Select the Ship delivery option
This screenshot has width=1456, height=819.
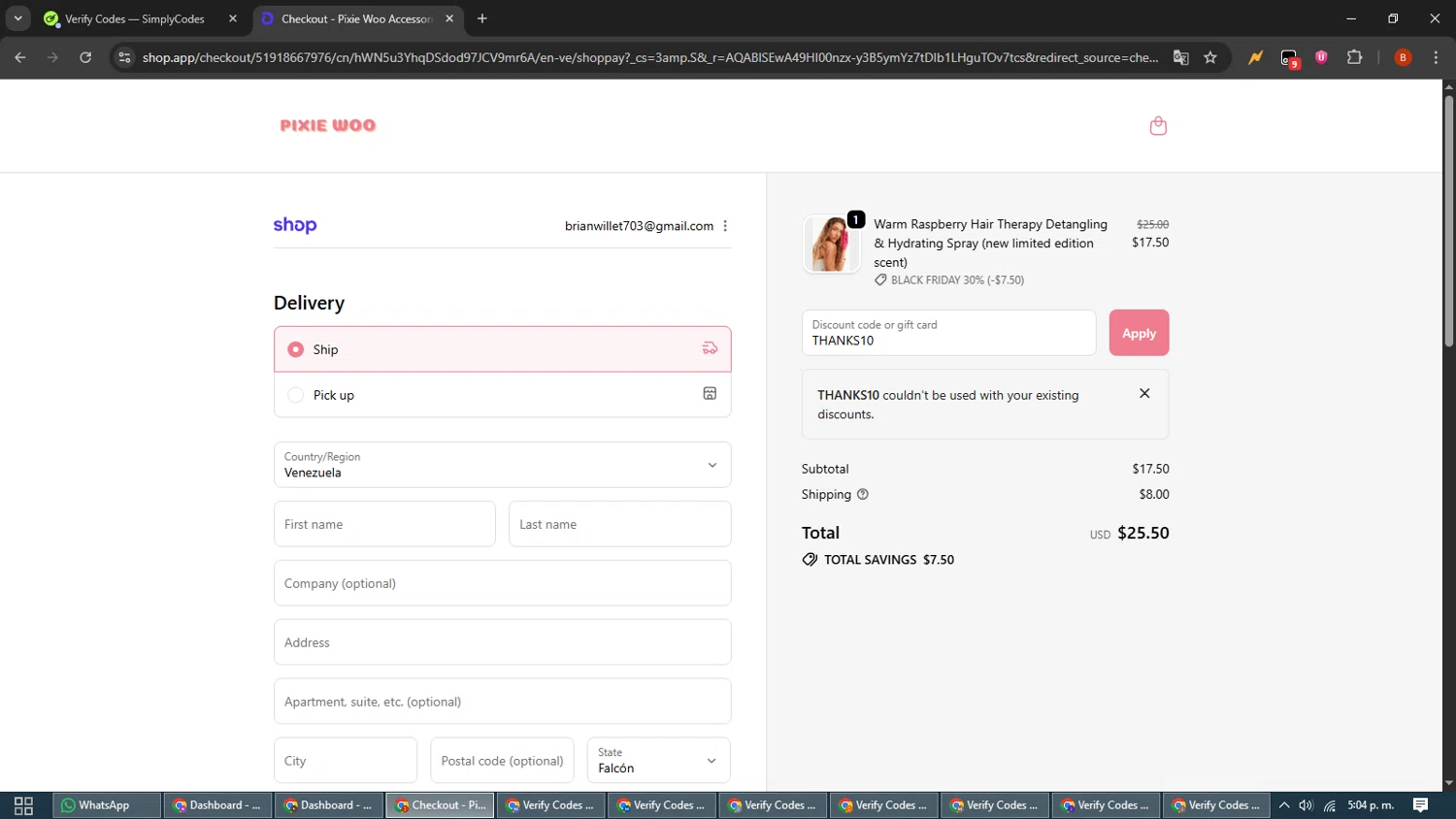(x=503, y=349)
